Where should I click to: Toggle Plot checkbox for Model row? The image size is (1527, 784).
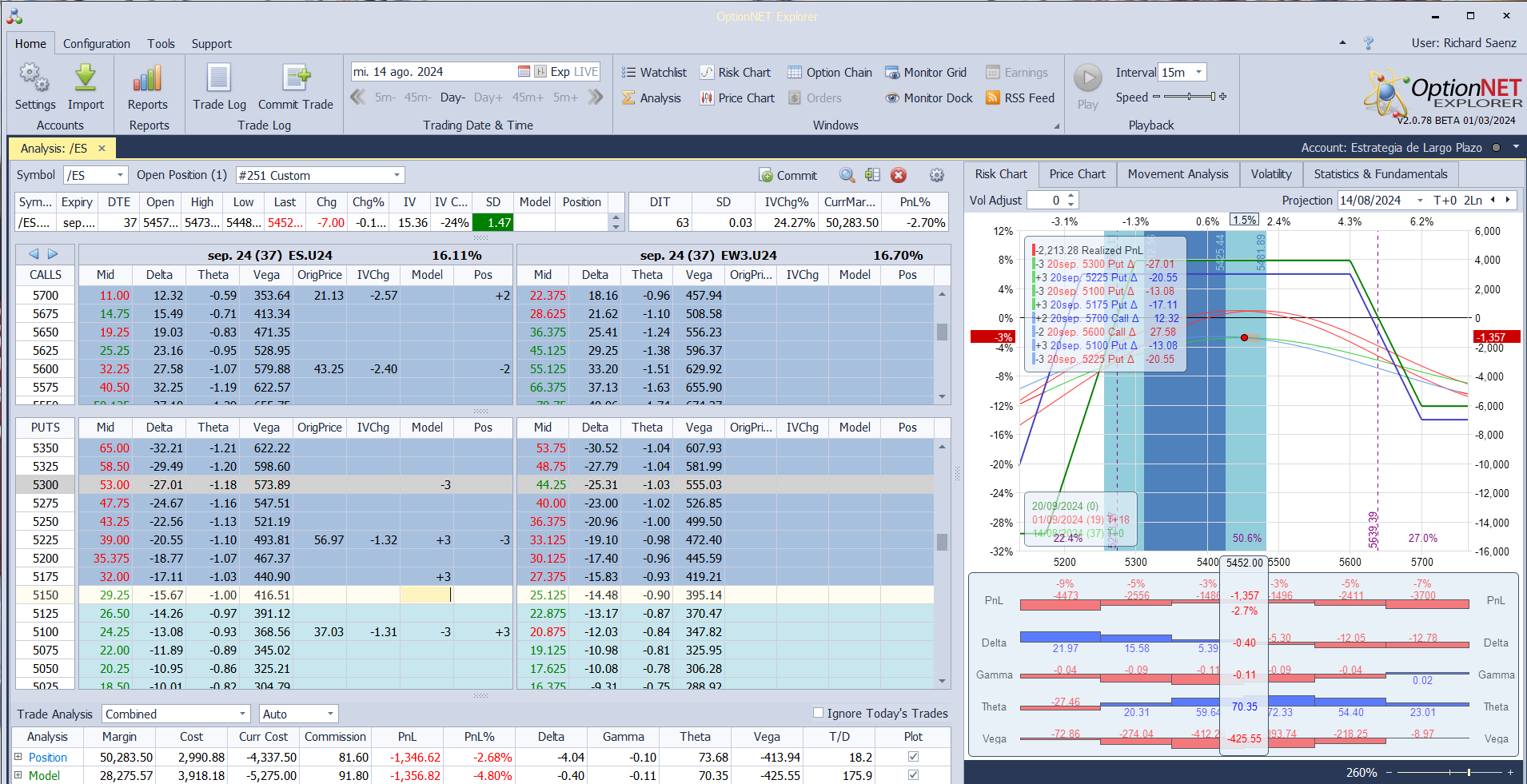913,775
